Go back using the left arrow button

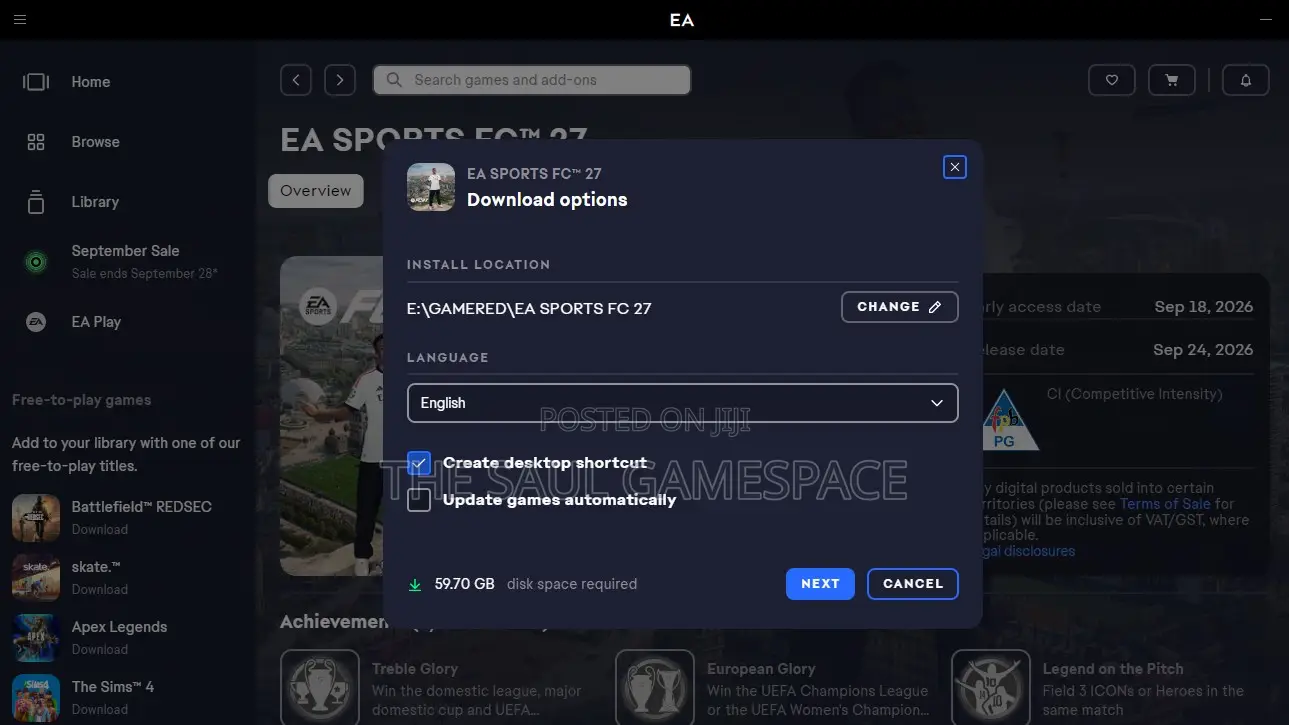pyautogui.click(x=296, y=80)
